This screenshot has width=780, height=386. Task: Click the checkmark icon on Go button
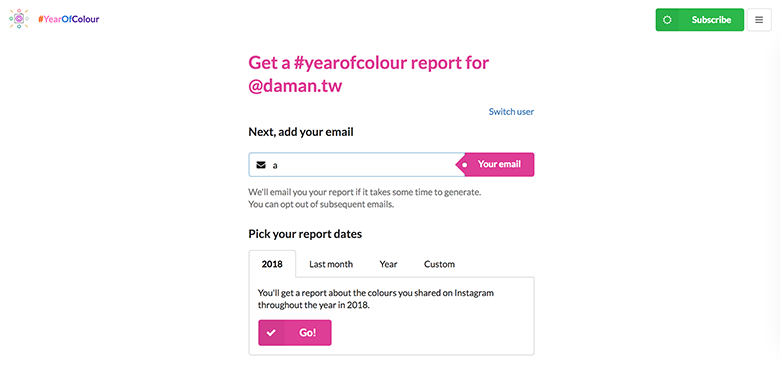pyautogui.click(x=271, y=333)
